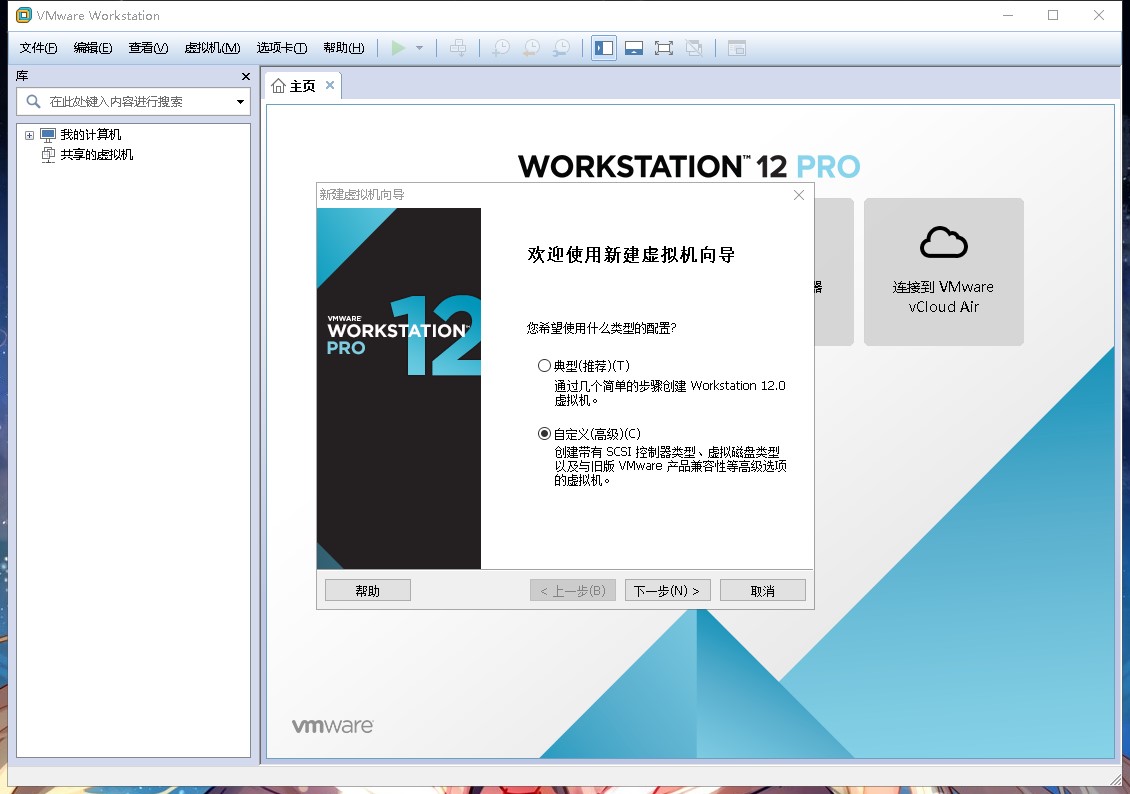Select the 自定义(高级) radio option
Screen dimensions: 1130x794
[x=544, y=434]
